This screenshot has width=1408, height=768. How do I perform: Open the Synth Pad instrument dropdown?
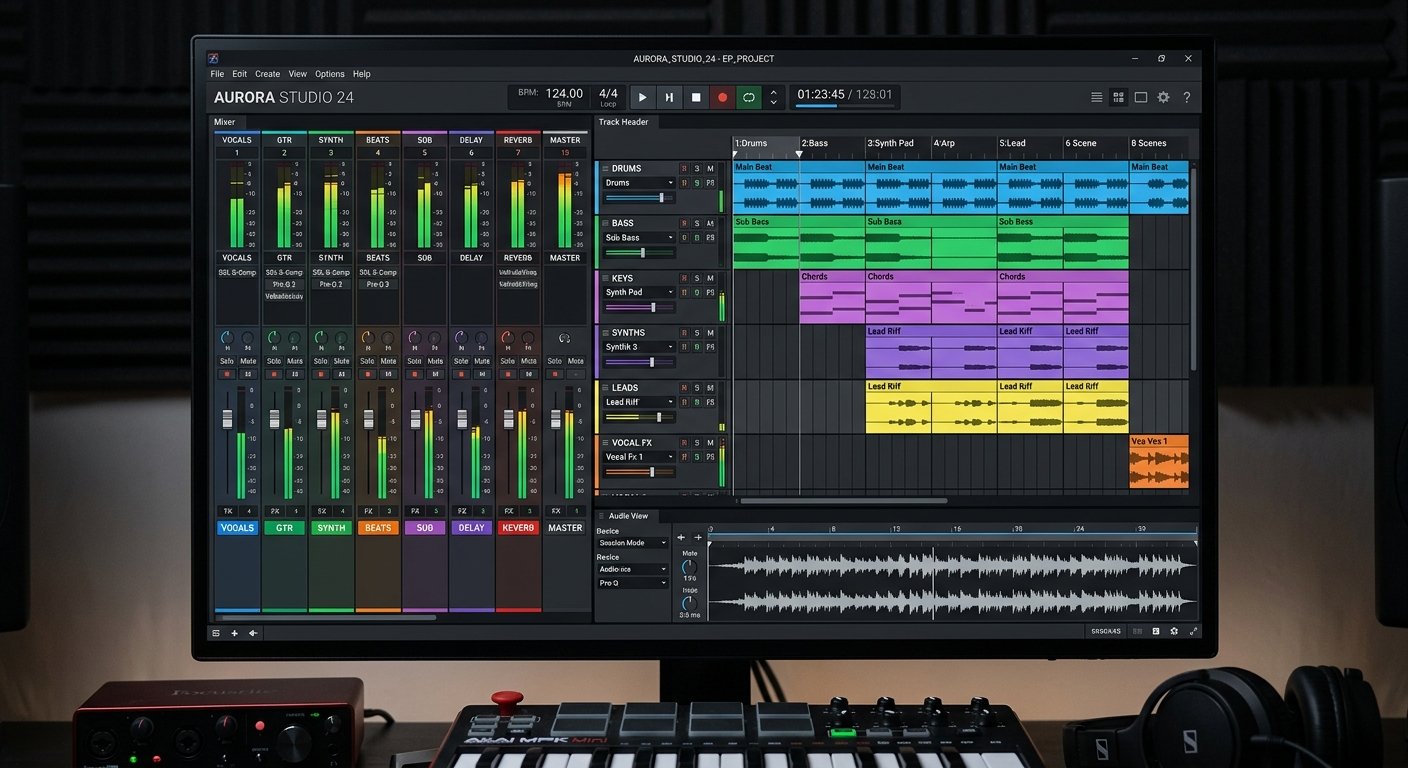(639, 292)
